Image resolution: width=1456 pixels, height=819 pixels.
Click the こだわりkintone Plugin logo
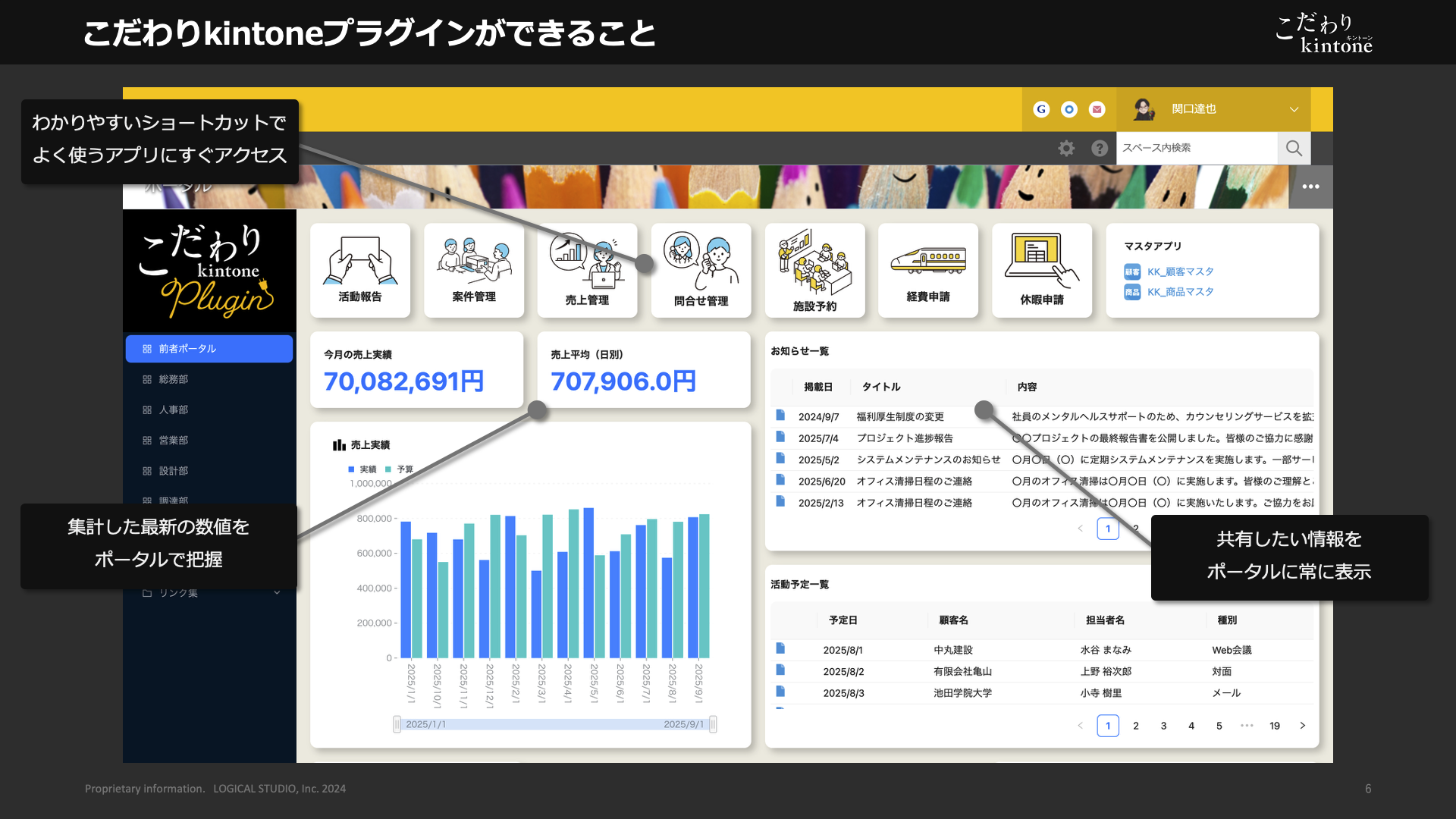coord(209,271)
